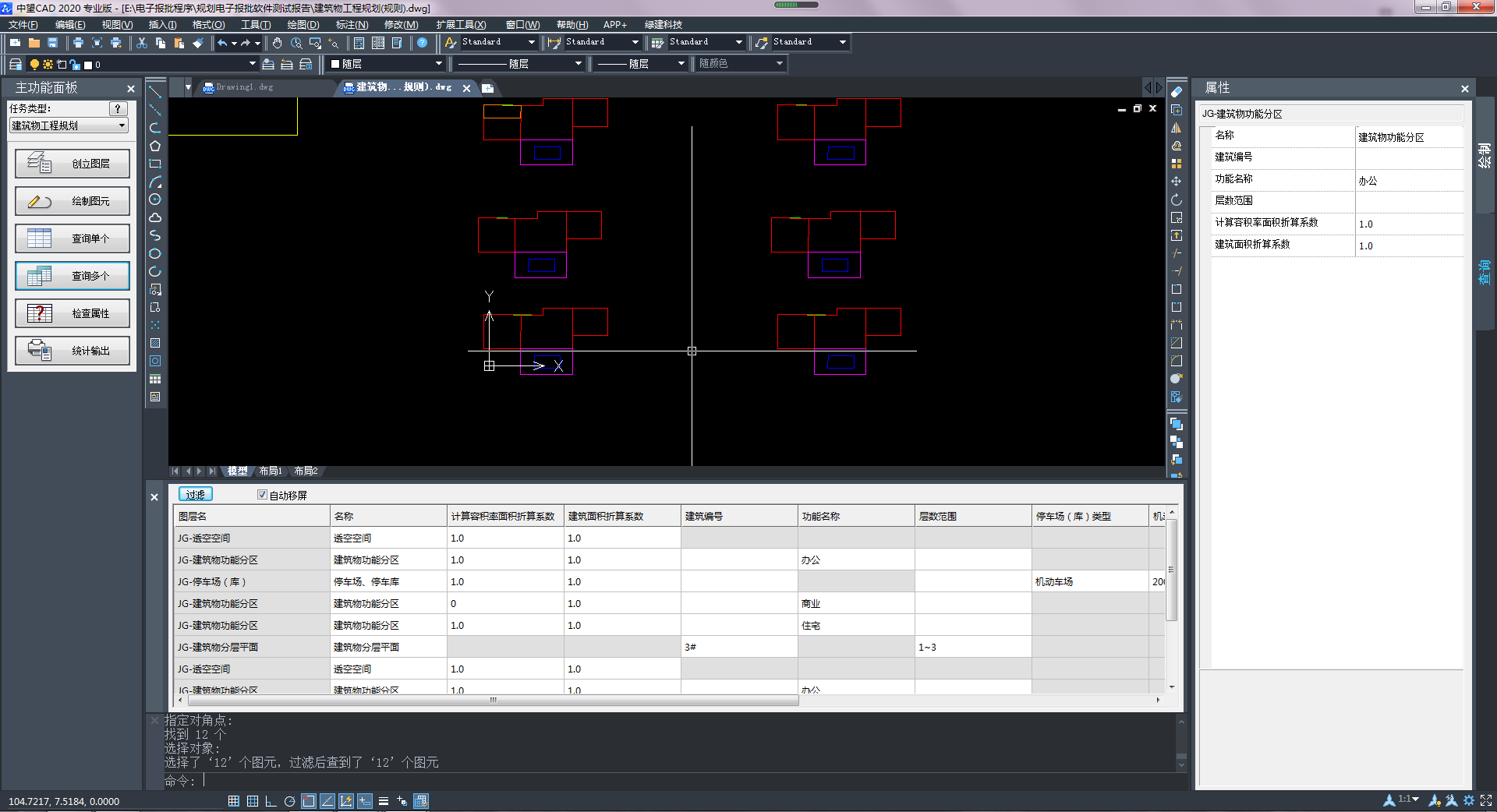This screenshot has width=1497, height=812.
Task: Toggle polar tracking in status bar
Action: [289, 801]
